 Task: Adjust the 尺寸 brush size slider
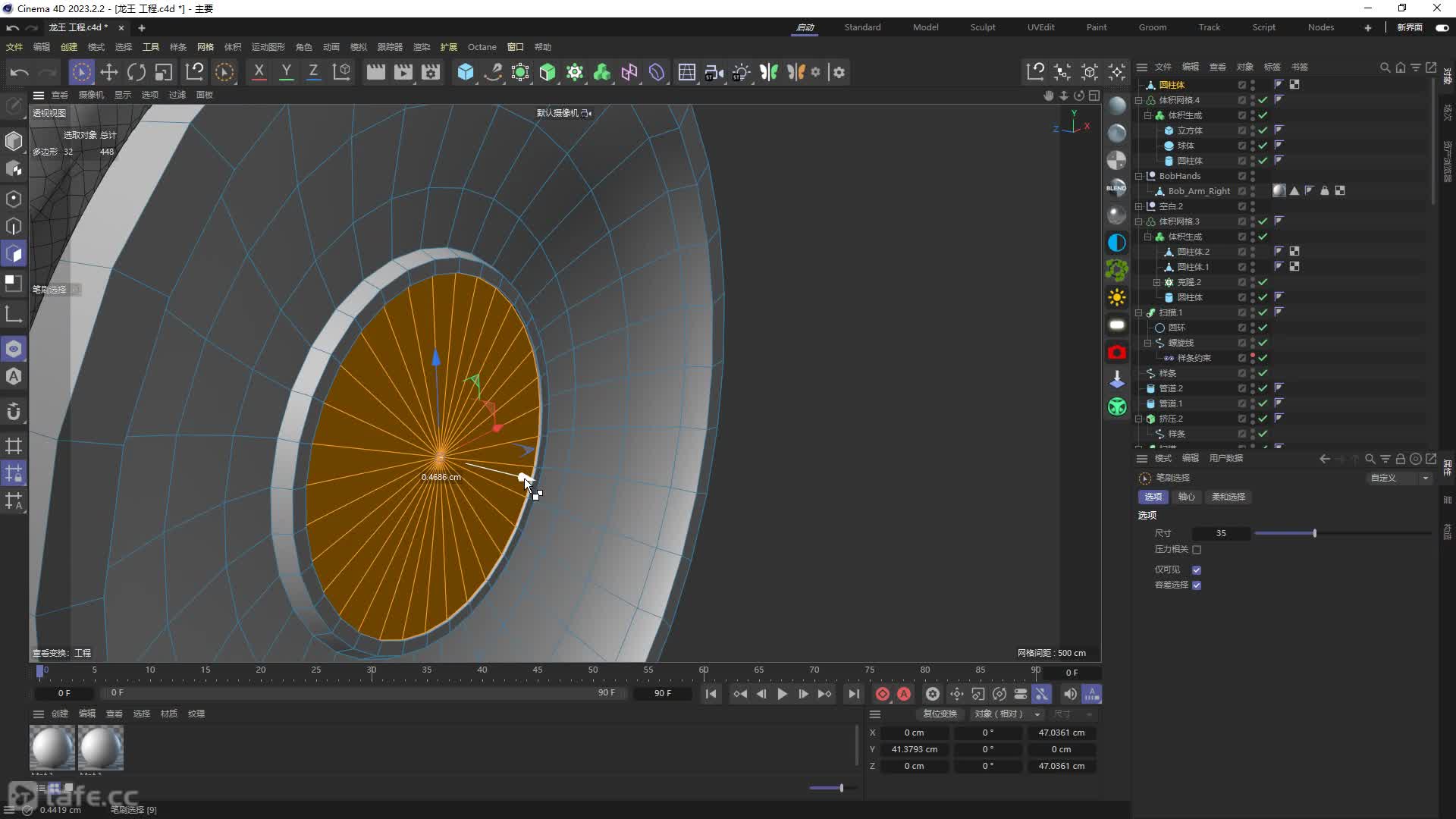pos(1314,533)
